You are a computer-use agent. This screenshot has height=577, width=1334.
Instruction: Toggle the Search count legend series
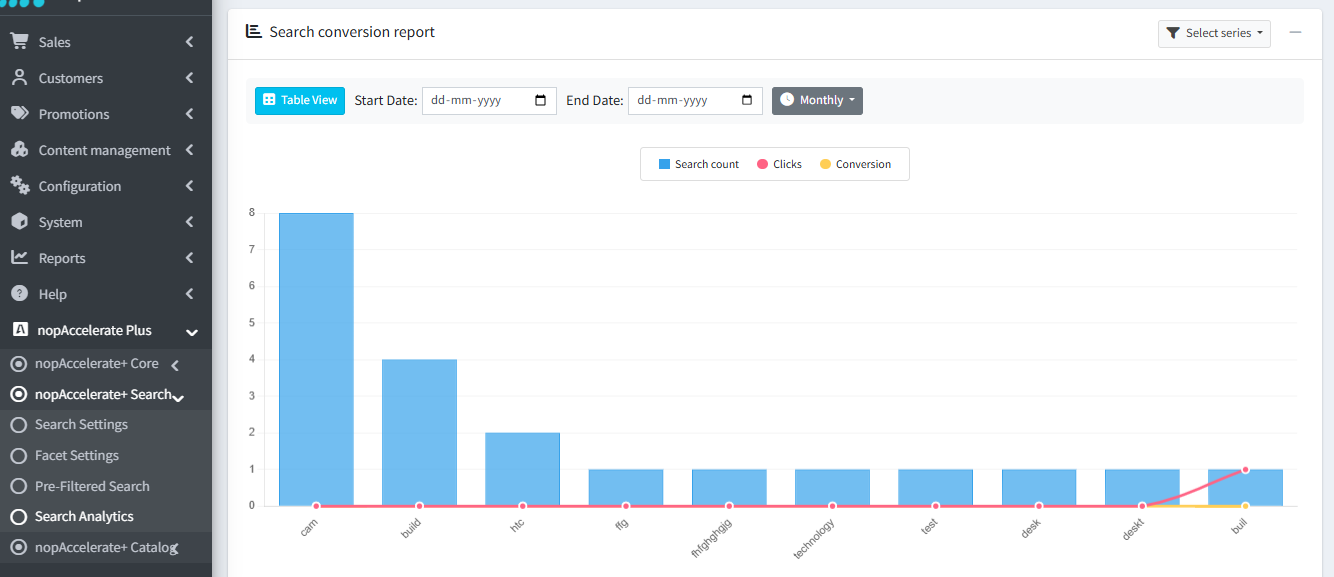(x=698, y=164)
